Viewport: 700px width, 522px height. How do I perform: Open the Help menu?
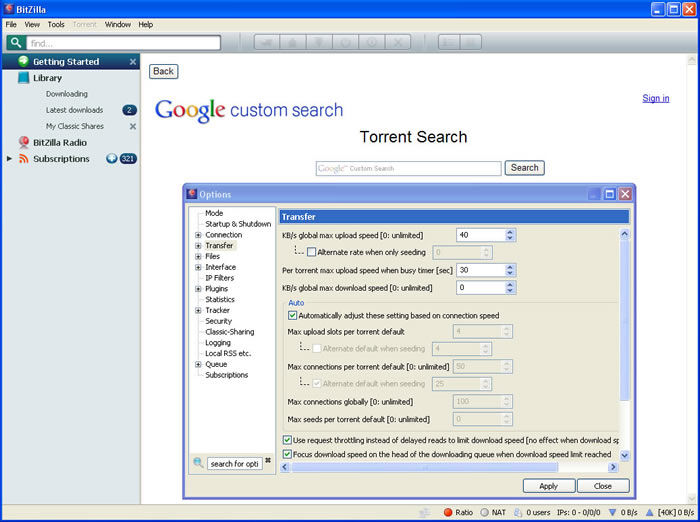[x=146, y=25]
